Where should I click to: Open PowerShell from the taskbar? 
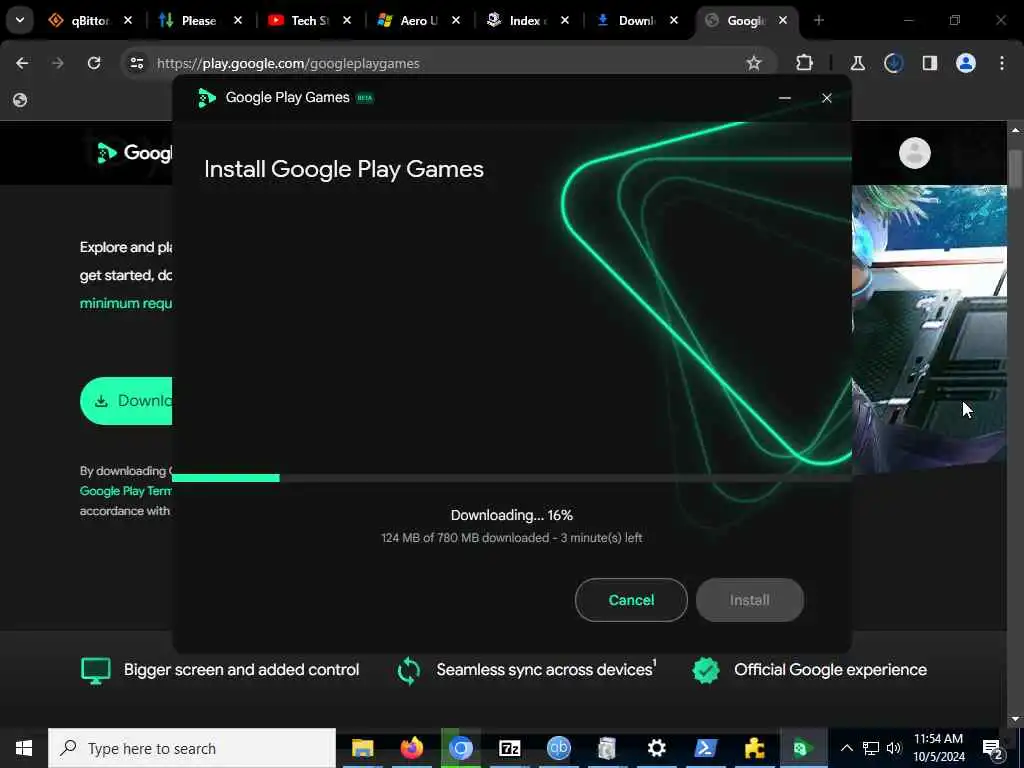705,748
